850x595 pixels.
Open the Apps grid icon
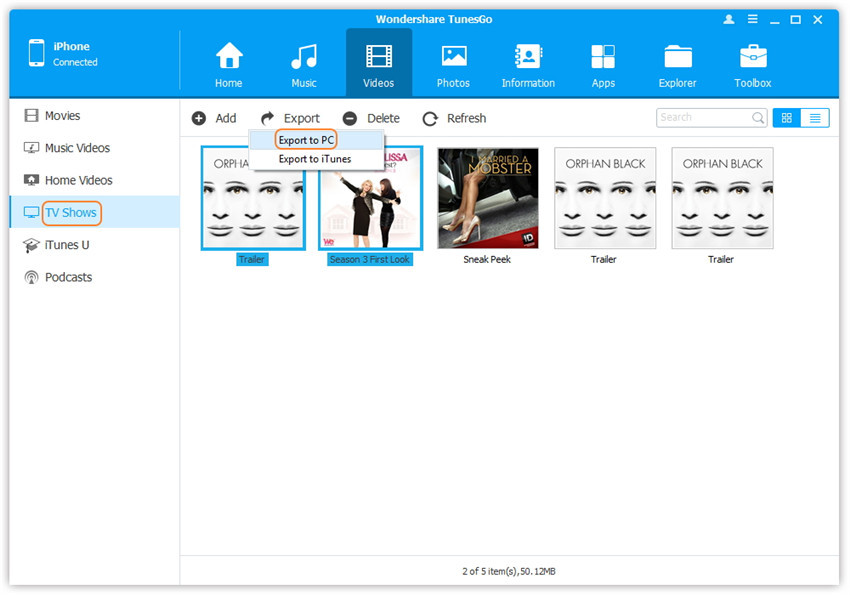coord(603,58)
